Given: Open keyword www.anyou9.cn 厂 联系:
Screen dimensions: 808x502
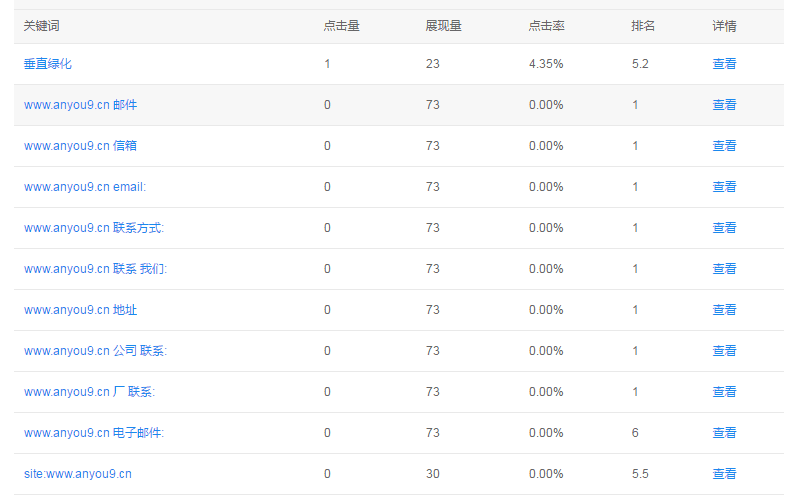Looking at the screenshot, I should pos(90,392).
